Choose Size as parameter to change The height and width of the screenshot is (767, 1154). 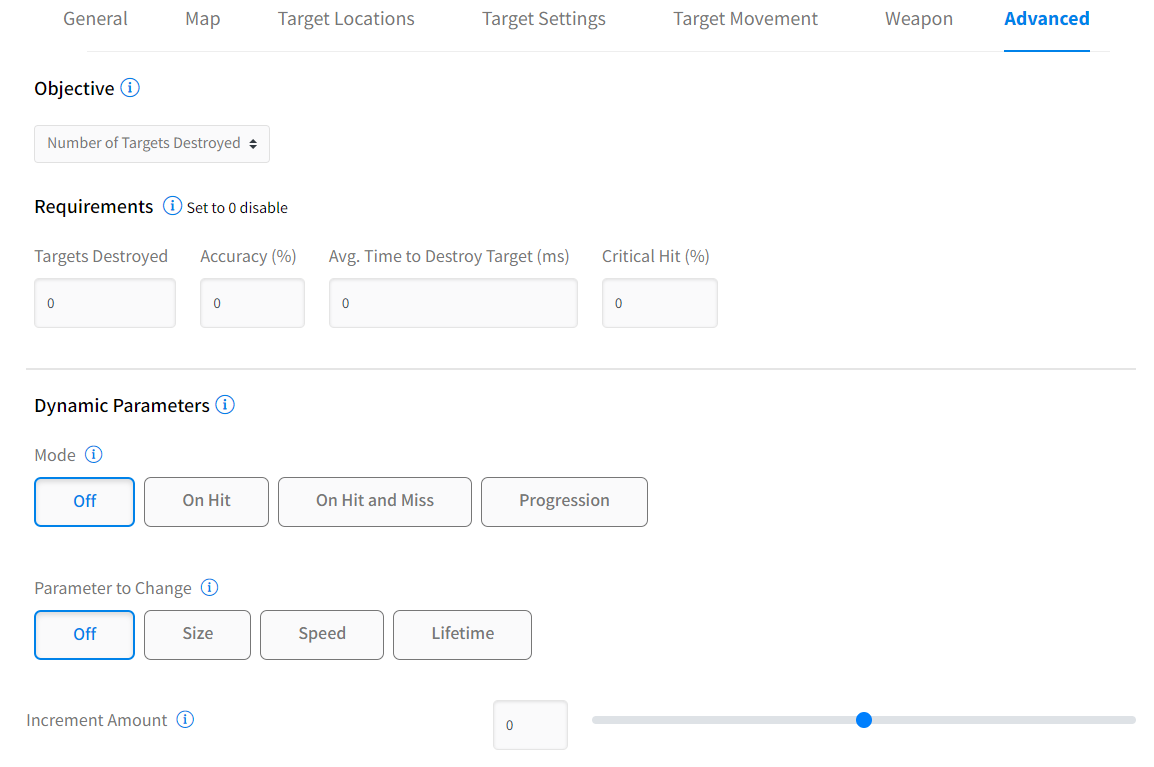(197, 634)
